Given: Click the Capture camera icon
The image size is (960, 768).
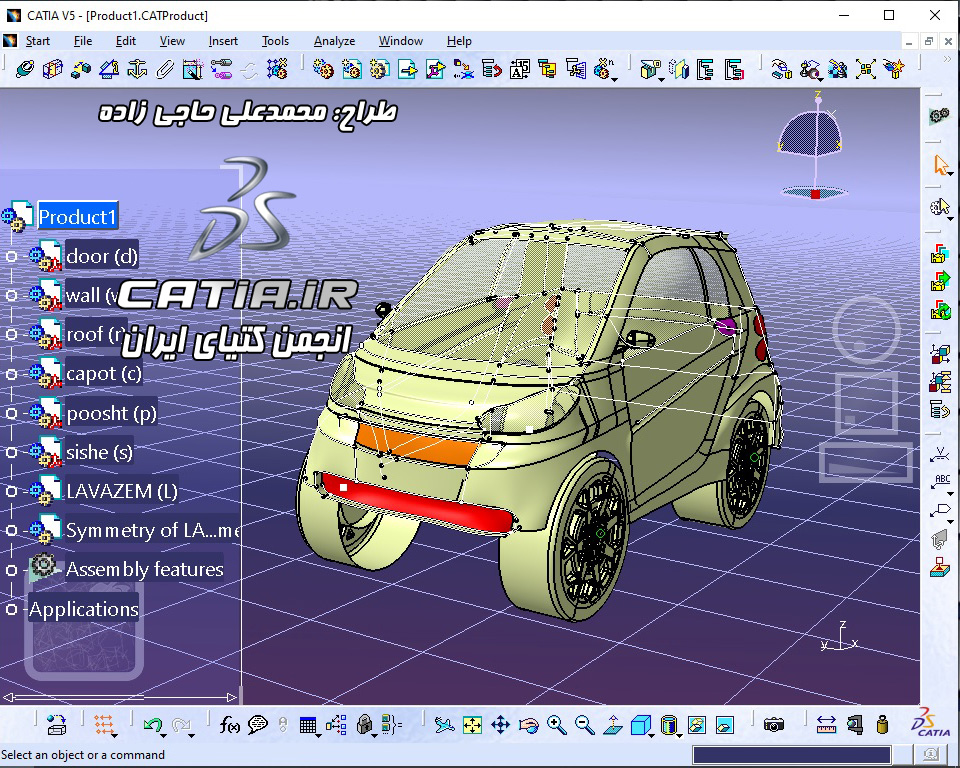Looking at the screenshot, I should coord(774,726).
